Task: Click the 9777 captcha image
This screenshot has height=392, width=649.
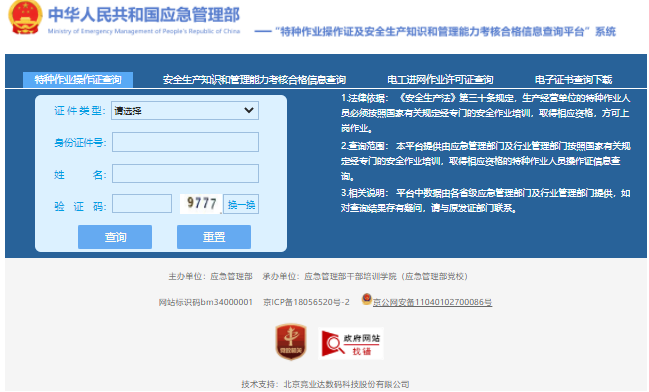Action: tap(201, 204)
